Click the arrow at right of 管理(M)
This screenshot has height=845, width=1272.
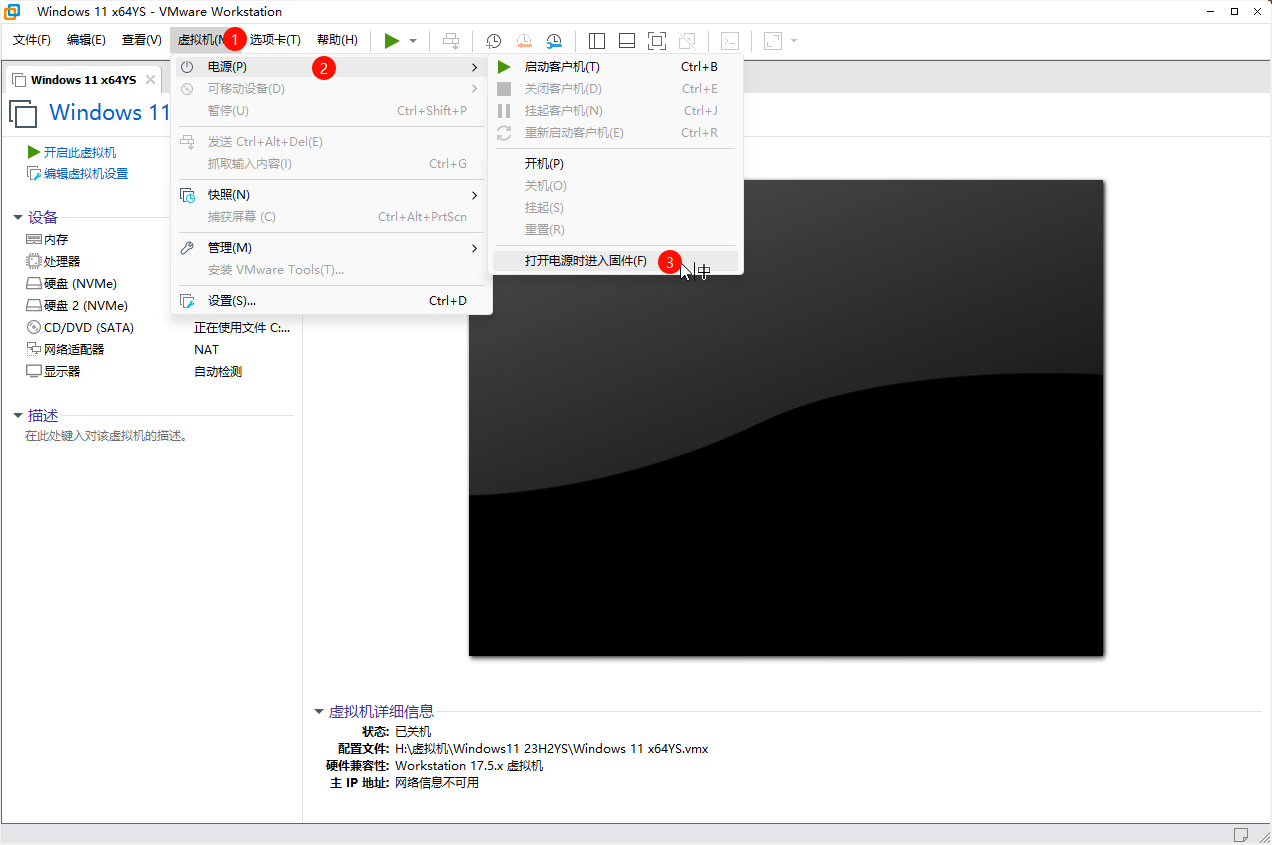(475, 248)
